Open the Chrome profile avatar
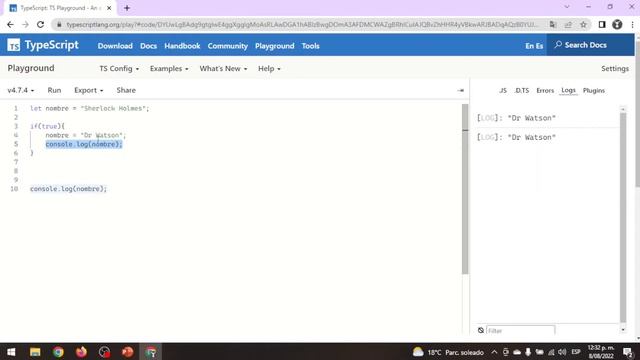This screenshot has width=640, height=360. 617,24
